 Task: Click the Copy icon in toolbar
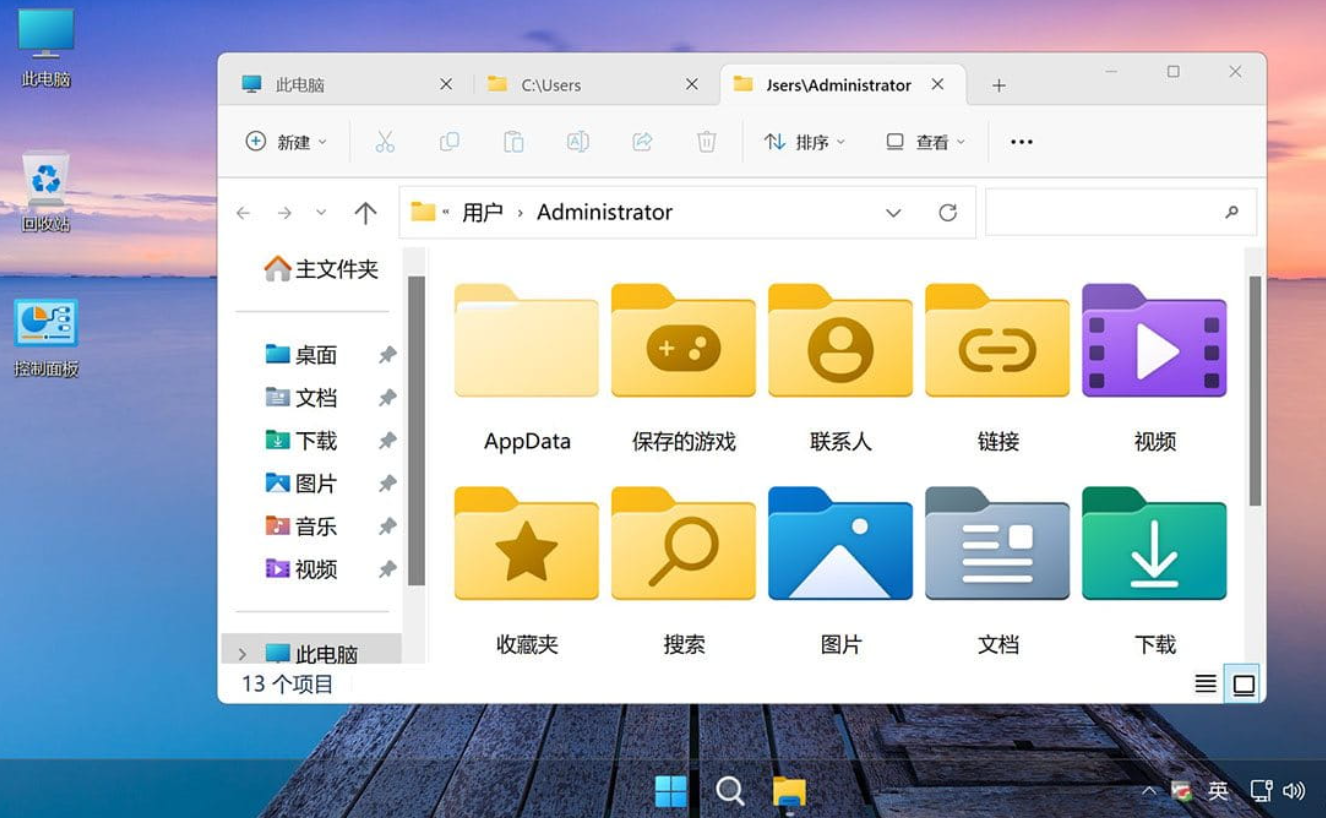(449, 142)
